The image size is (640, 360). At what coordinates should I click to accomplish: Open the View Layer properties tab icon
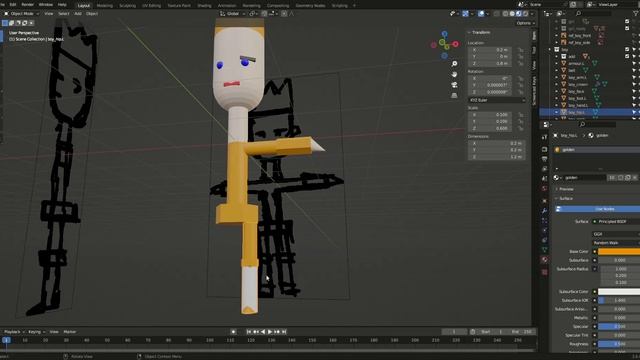pyautogui.click(x=544, y=169)
